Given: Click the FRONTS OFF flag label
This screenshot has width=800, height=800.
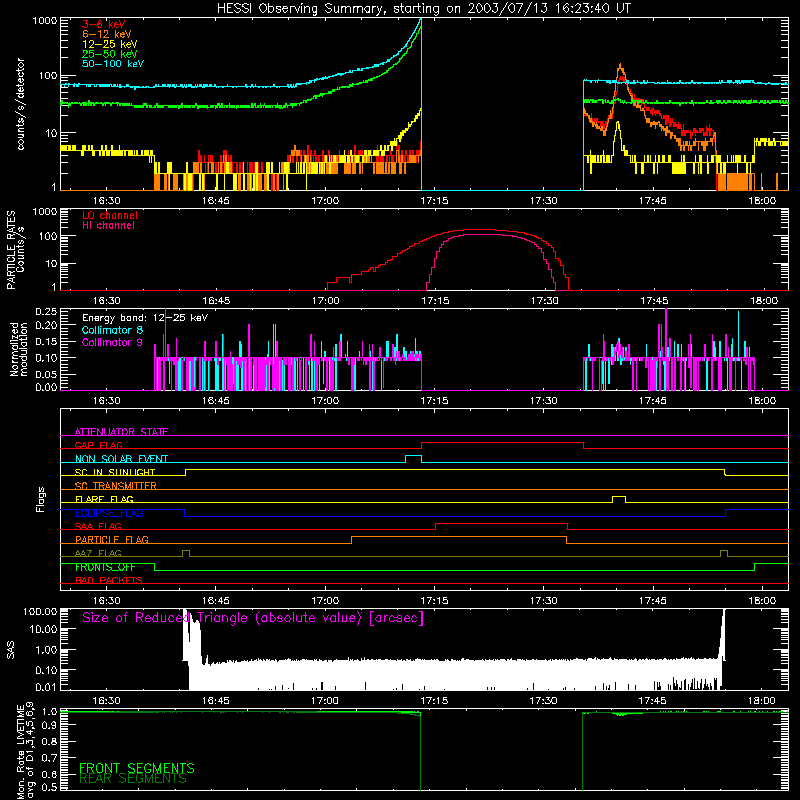Looking at the screenshot, I should (x=105, y=567).
